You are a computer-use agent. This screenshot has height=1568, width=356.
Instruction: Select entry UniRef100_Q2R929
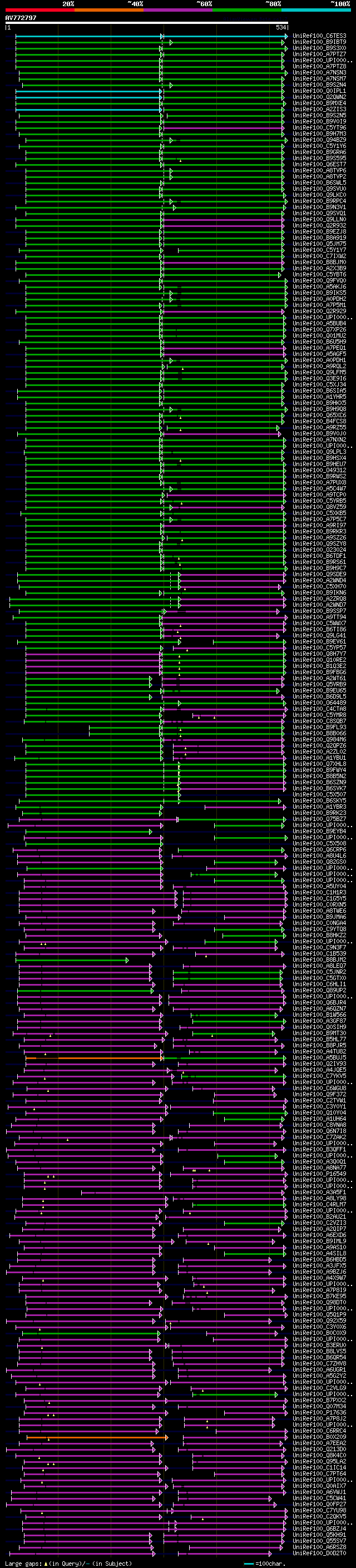click(319, 311)
